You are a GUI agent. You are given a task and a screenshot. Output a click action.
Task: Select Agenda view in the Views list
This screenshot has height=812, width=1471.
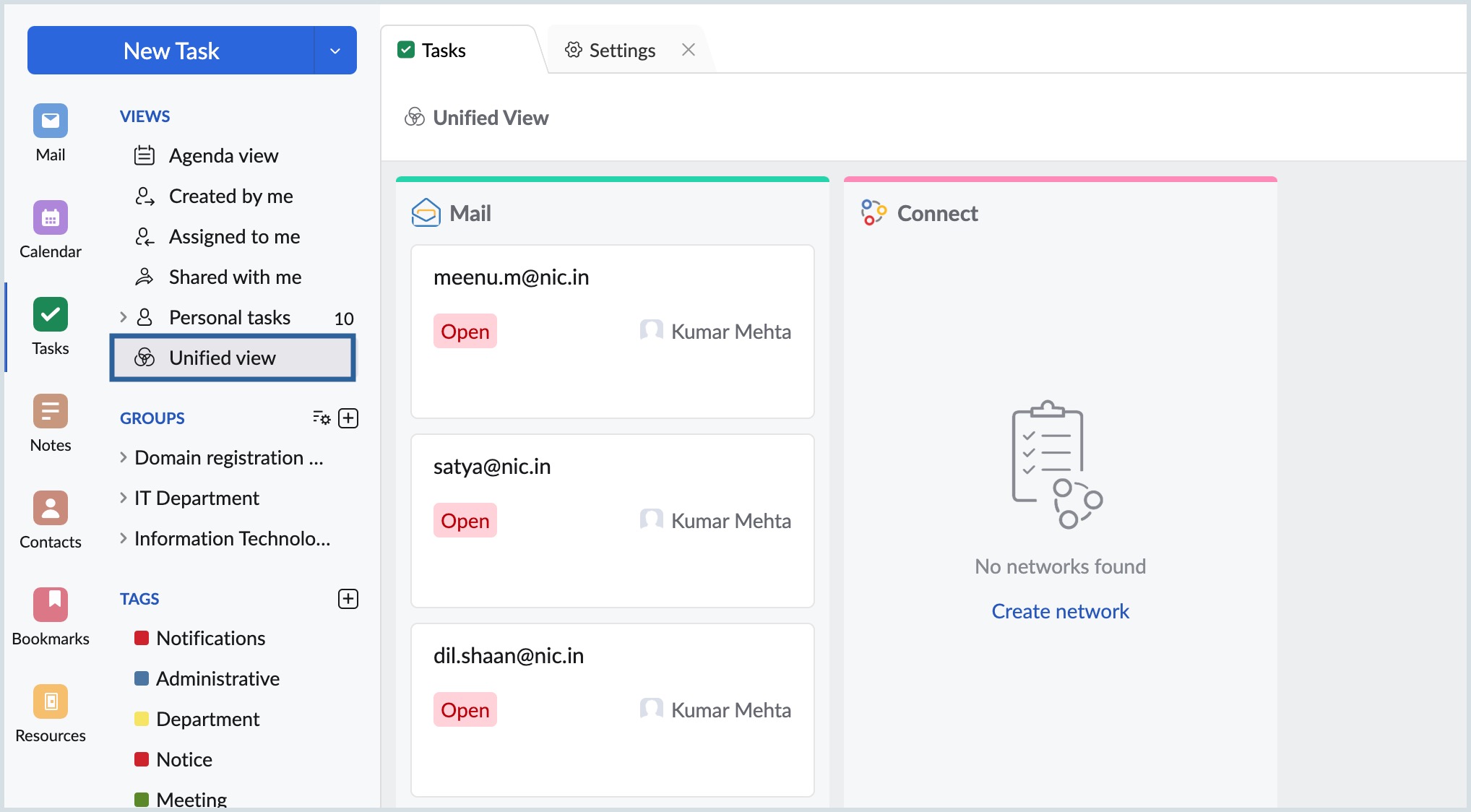tap(223, 155)
